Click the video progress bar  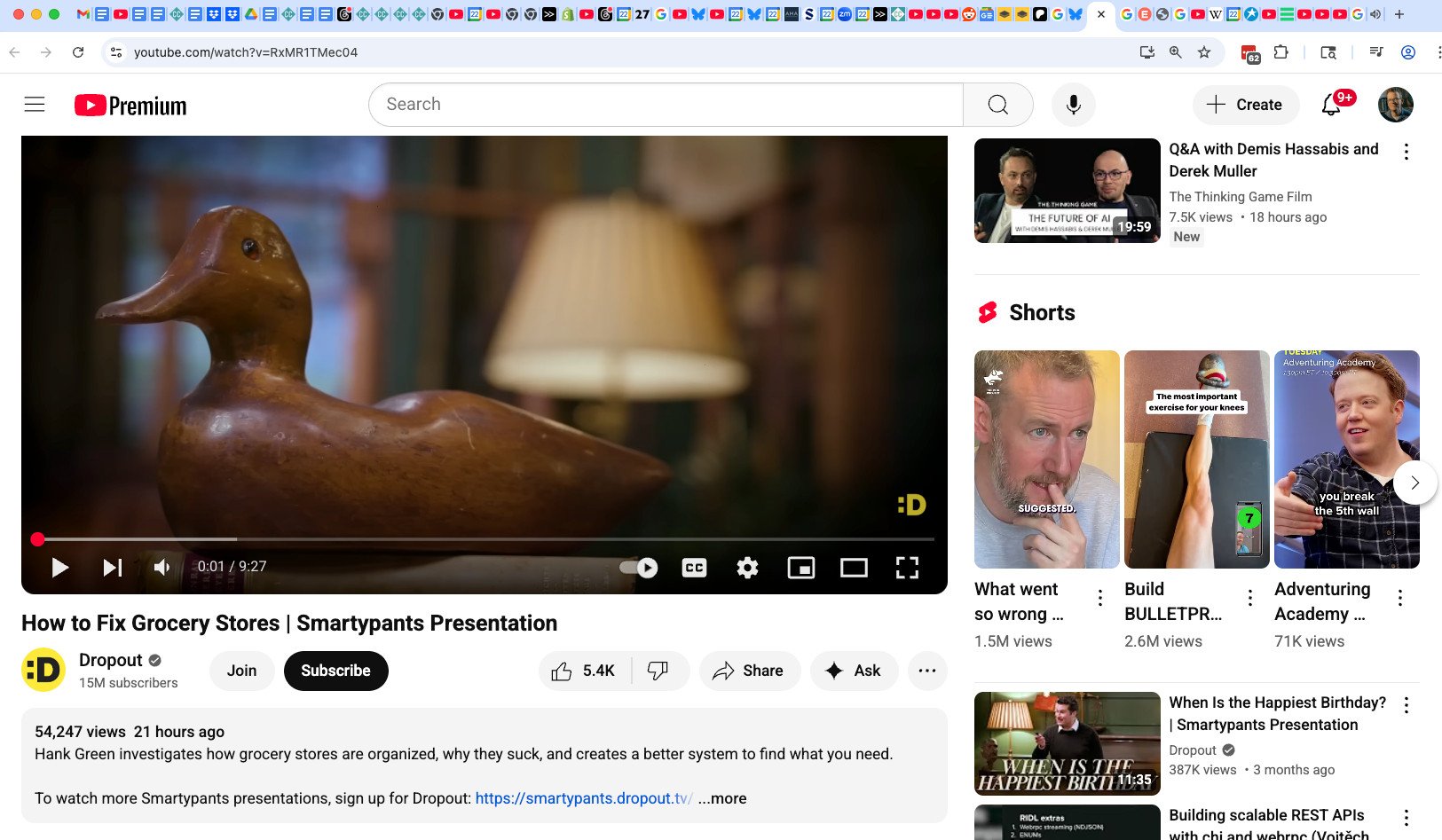tap(484, 539)
